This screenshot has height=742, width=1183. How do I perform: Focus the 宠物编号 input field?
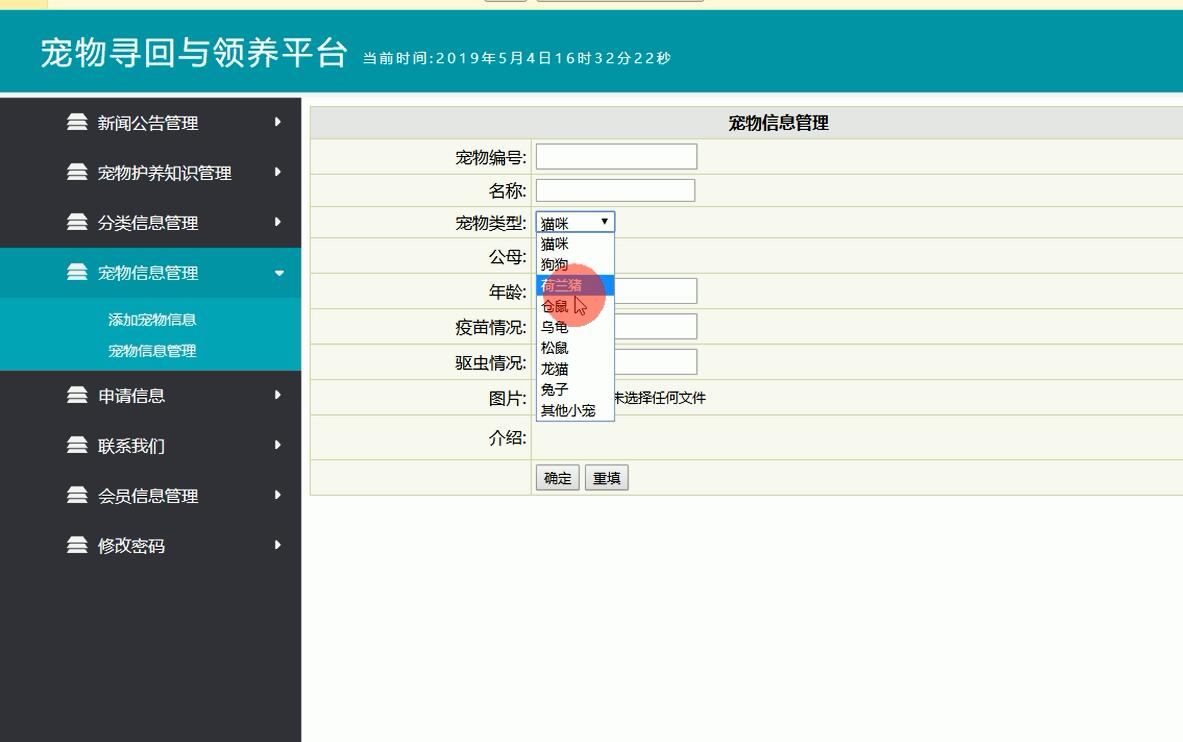[616, 157]
